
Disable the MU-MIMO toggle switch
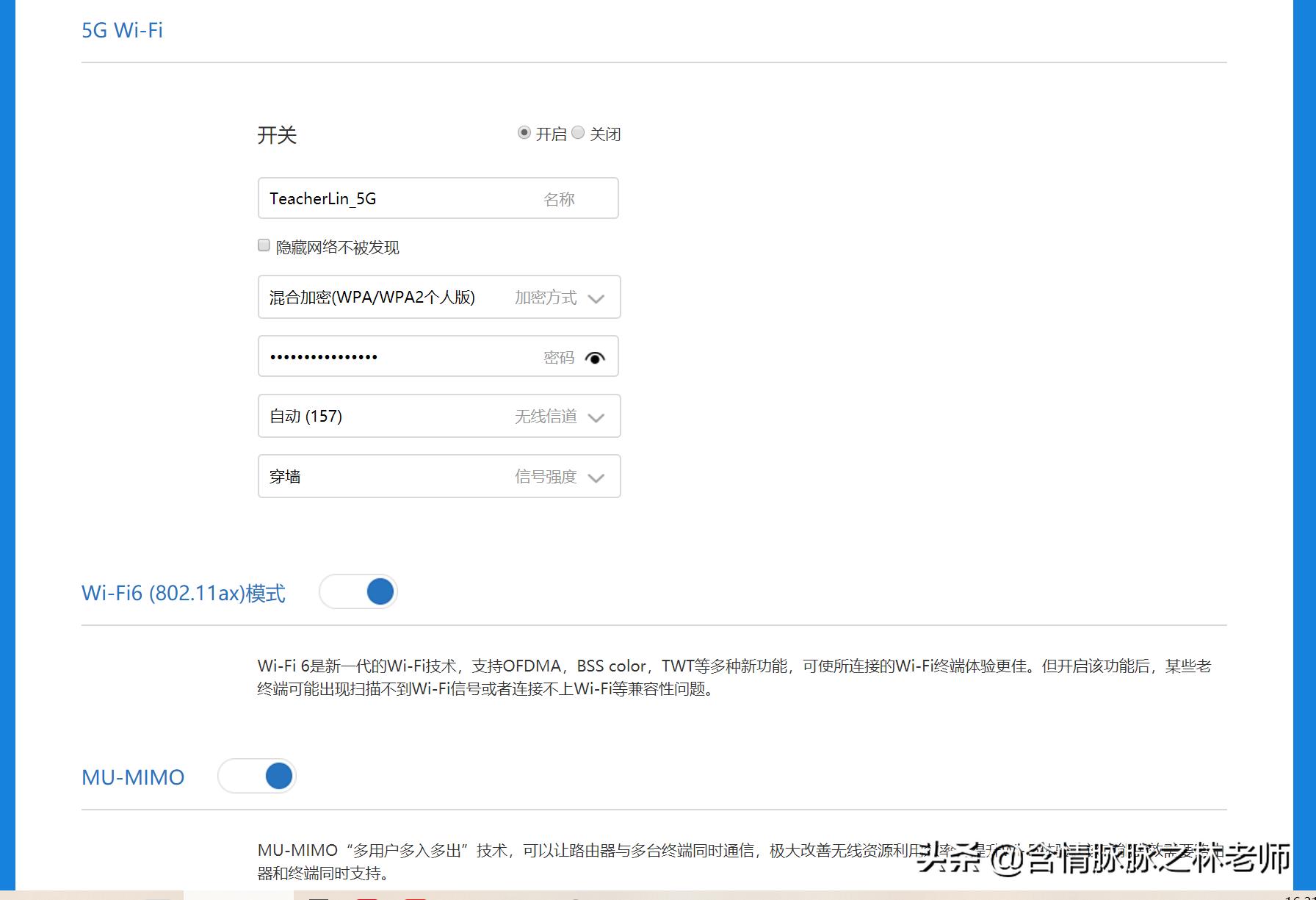coord(257,776)
